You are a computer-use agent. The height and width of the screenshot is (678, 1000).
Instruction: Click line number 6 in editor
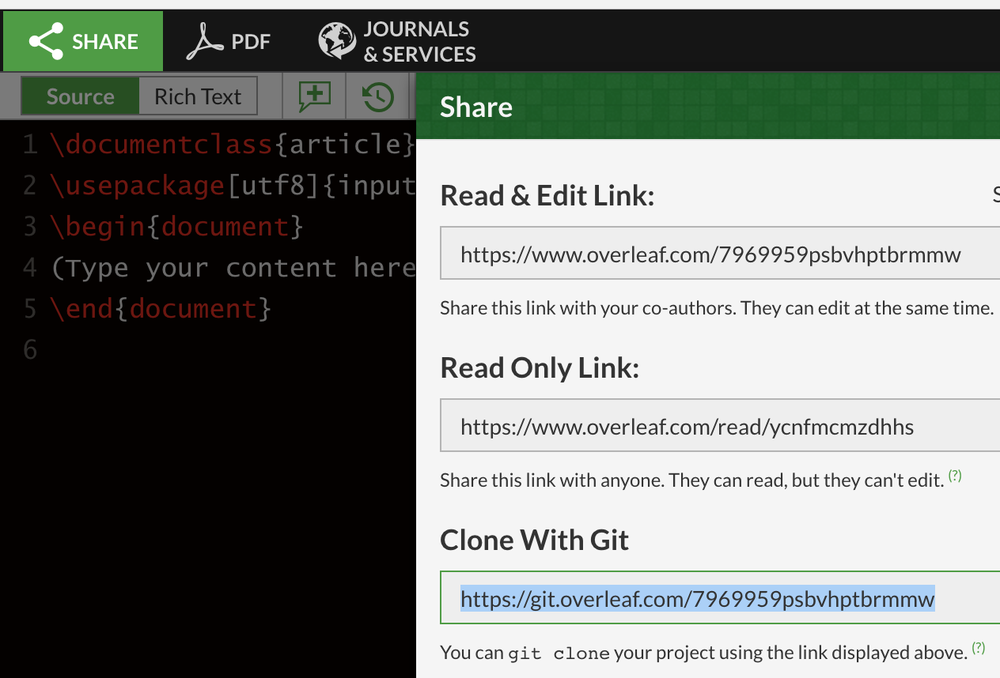point(30,350)
